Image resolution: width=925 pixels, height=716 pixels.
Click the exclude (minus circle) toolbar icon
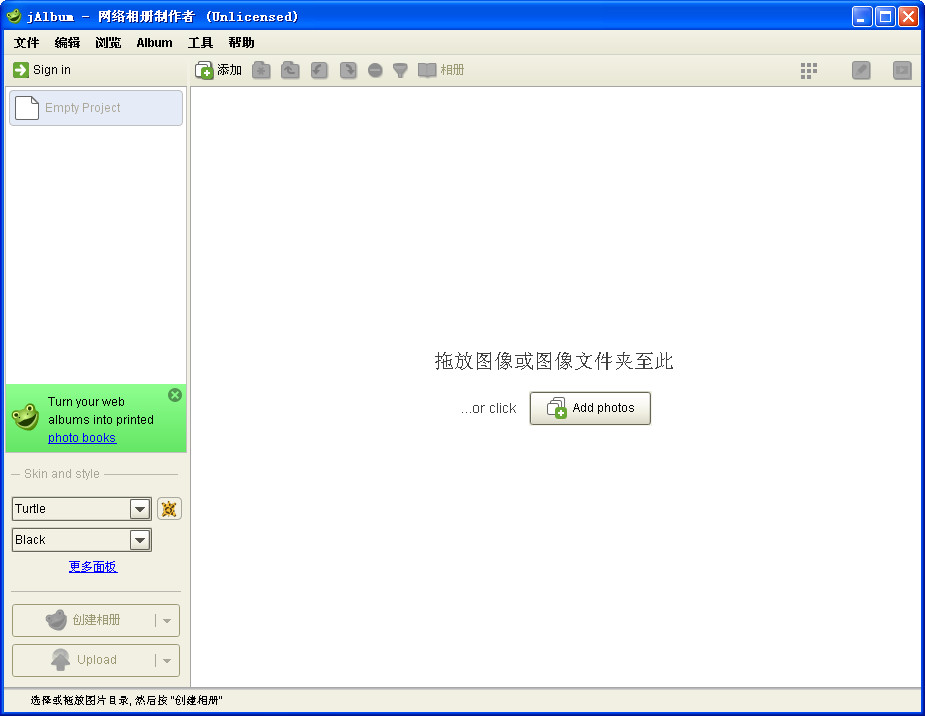[x=375, y=71]
